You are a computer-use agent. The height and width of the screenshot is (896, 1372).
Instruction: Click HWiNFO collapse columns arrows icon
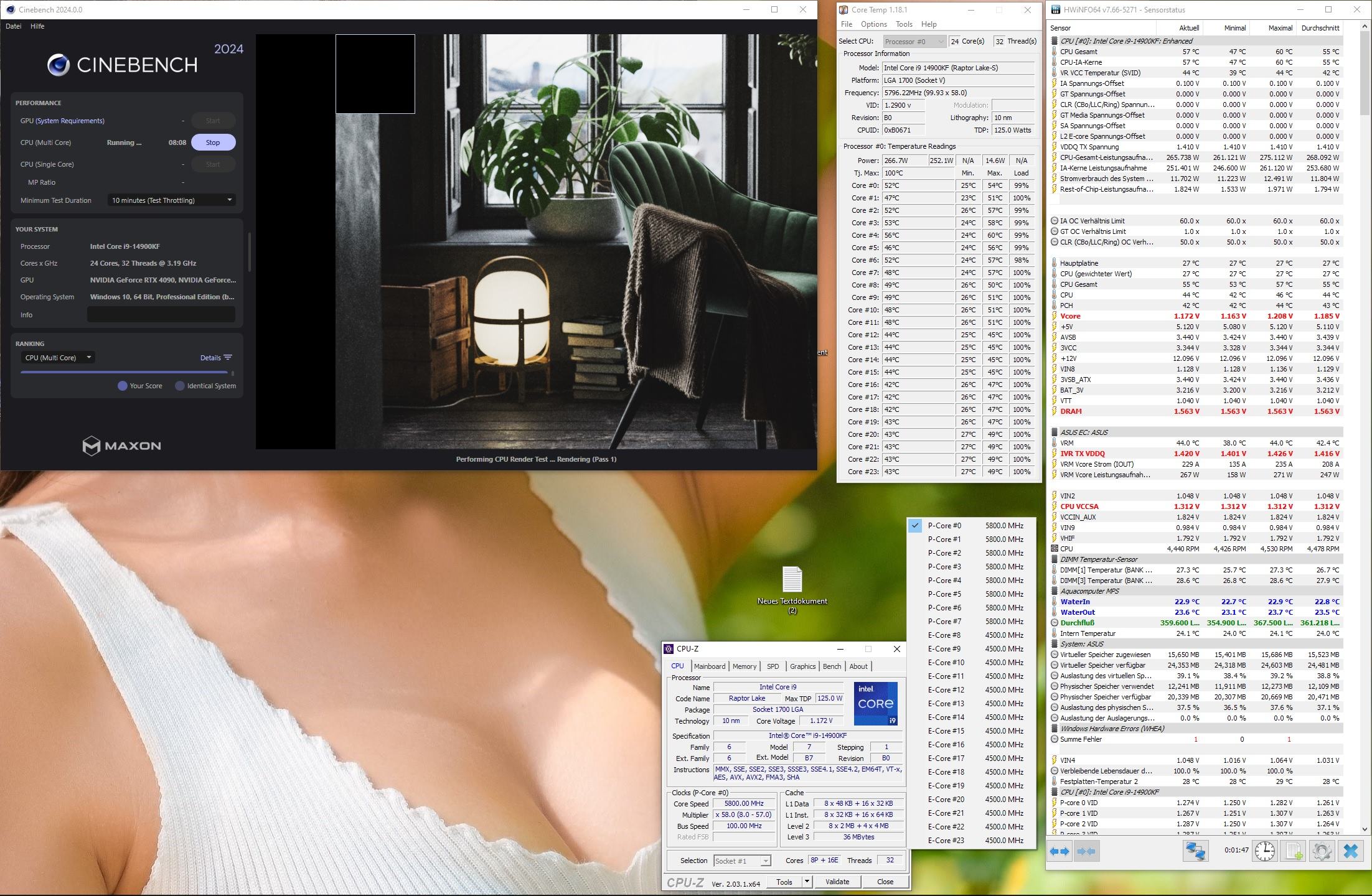coord(1086,851)
